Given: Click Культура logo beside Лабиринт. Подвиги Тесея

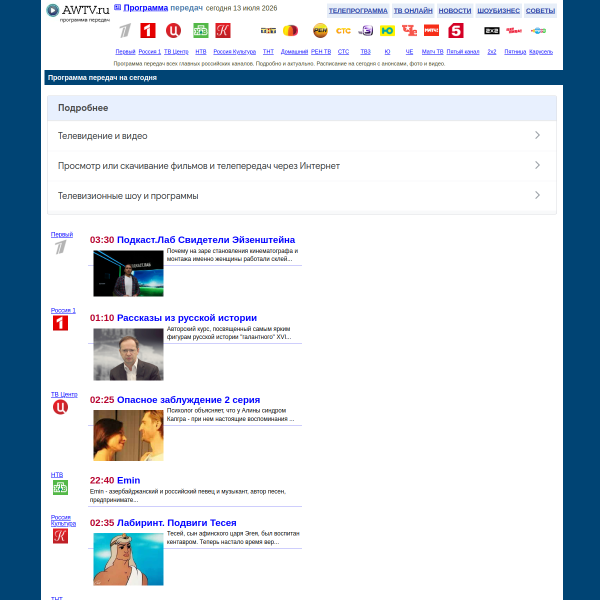Looking at the screenshot, I should [60, 536].
